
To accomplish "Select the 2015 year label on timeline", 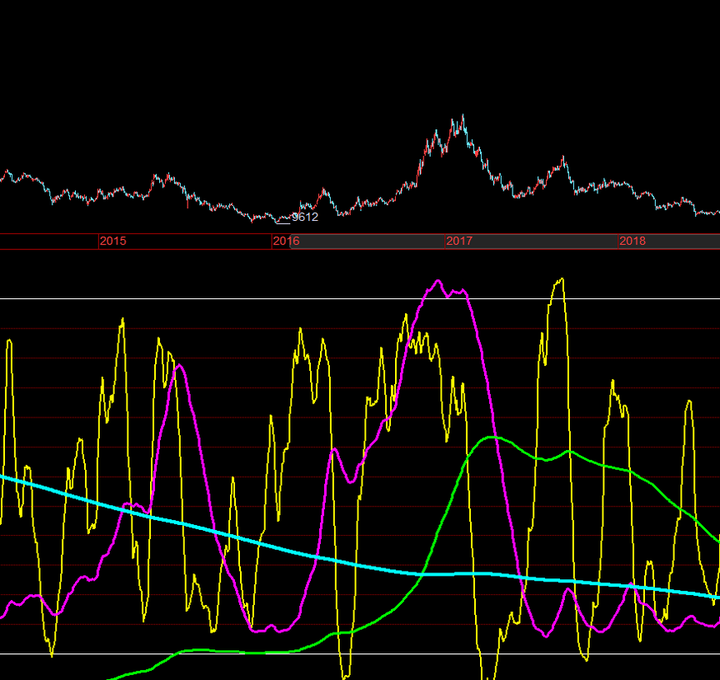I will click(113, 241).
